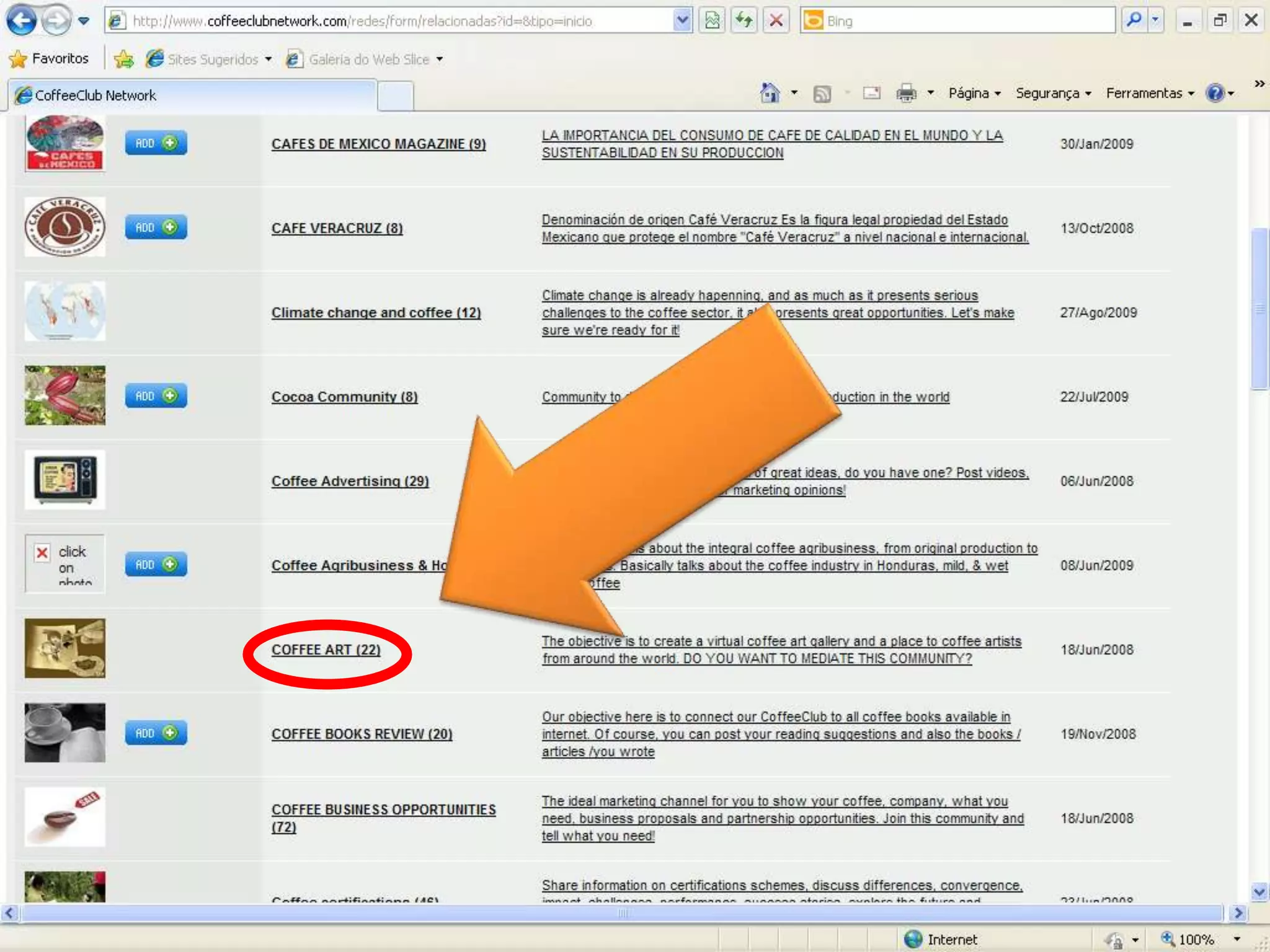Open the zoom level 100% dropdown
Screen dimensions: 1270x952
[x=1237, y=939]
